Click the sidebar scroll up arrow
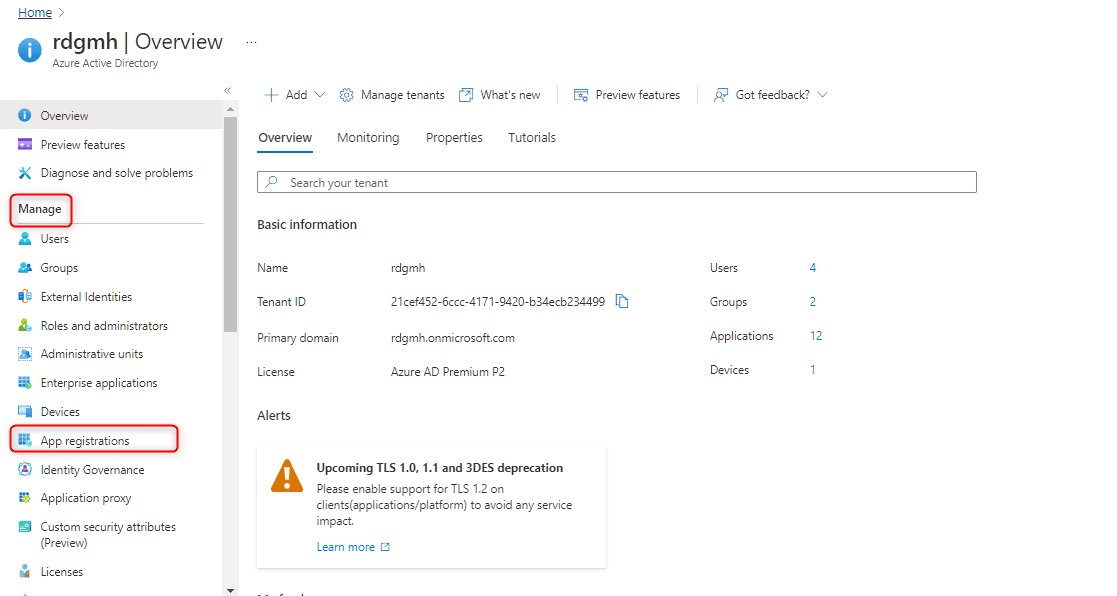 pos(230,110)
